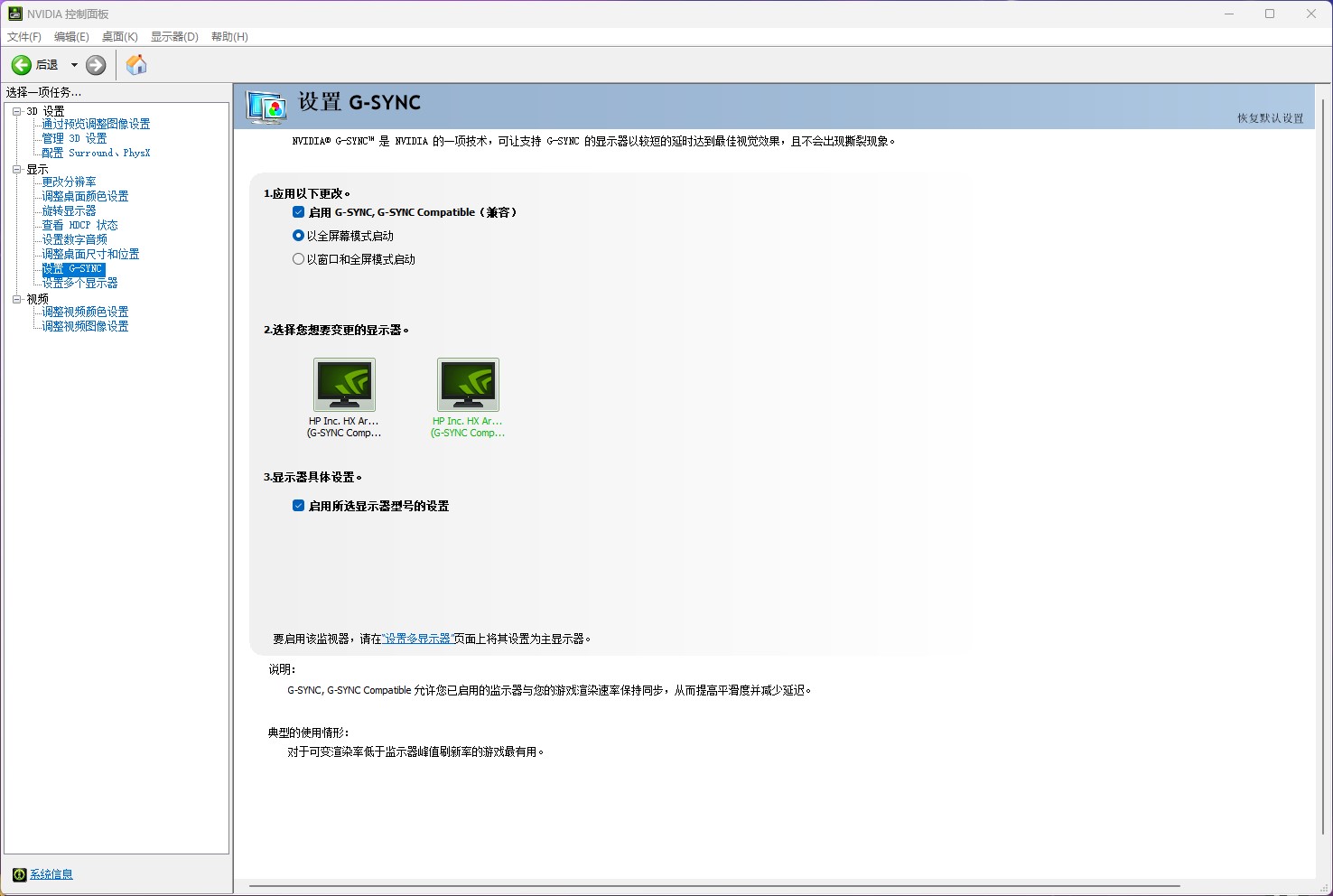Click the 2.选择您想要变更的显示器 heading
Image resolution: width=1333 pixels, height=896 pixels.
336,330
